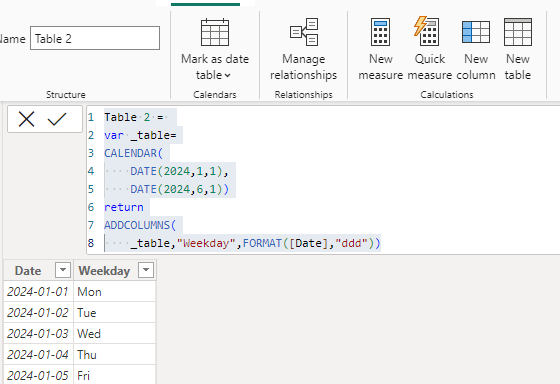Open the Date column filter dropdown

click(x=62, y=270)
